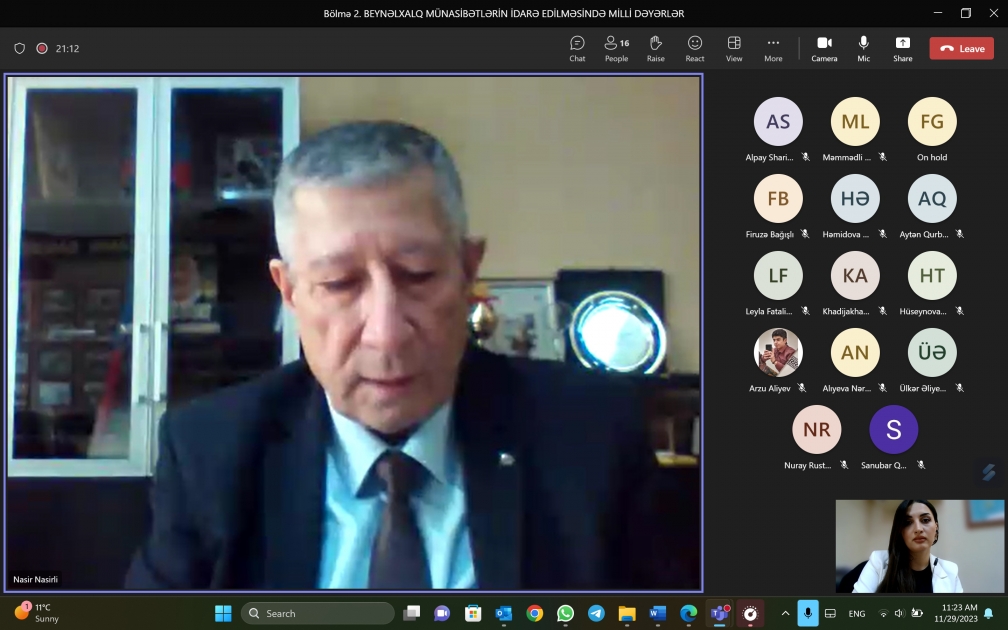Viewport: 1008px width, 630px height.
Task: Click Arzu Aliyev's profile photo tile
Action: click(x=778, y=352)
